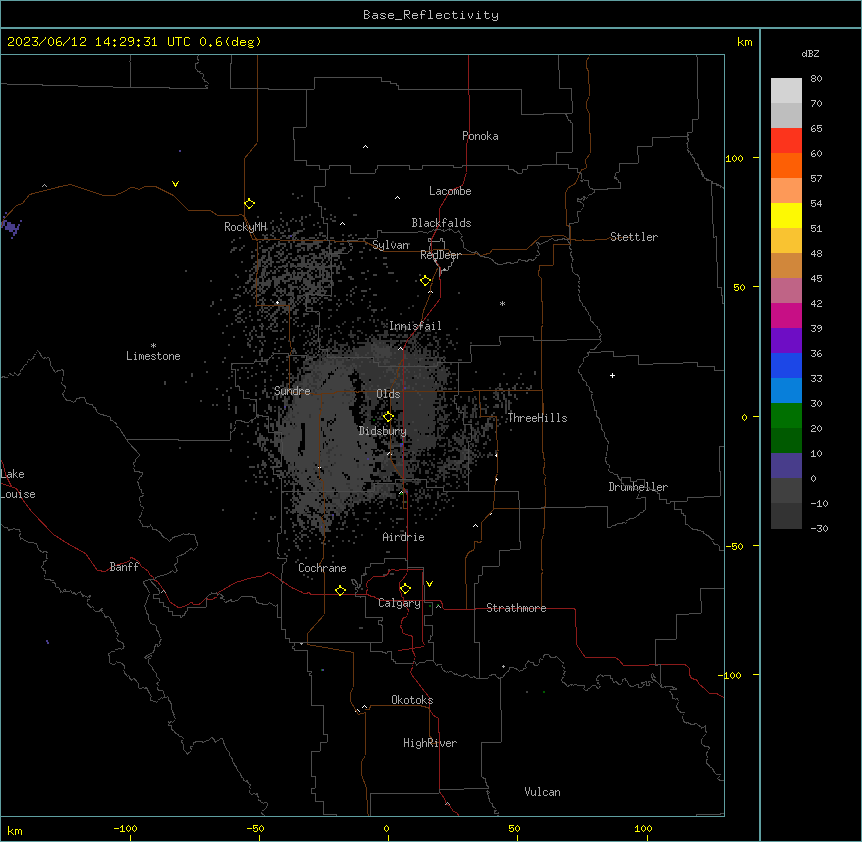Click the Innisfail city label
This screenshot has width=862, height=842.
pyautogui.click(x=415, y=326)
